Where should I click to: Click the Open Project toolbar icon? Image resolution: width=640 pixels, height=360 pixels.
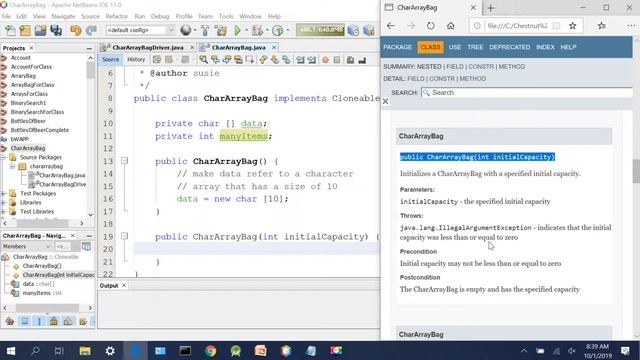pyautogui.click(x=40, y=30)
